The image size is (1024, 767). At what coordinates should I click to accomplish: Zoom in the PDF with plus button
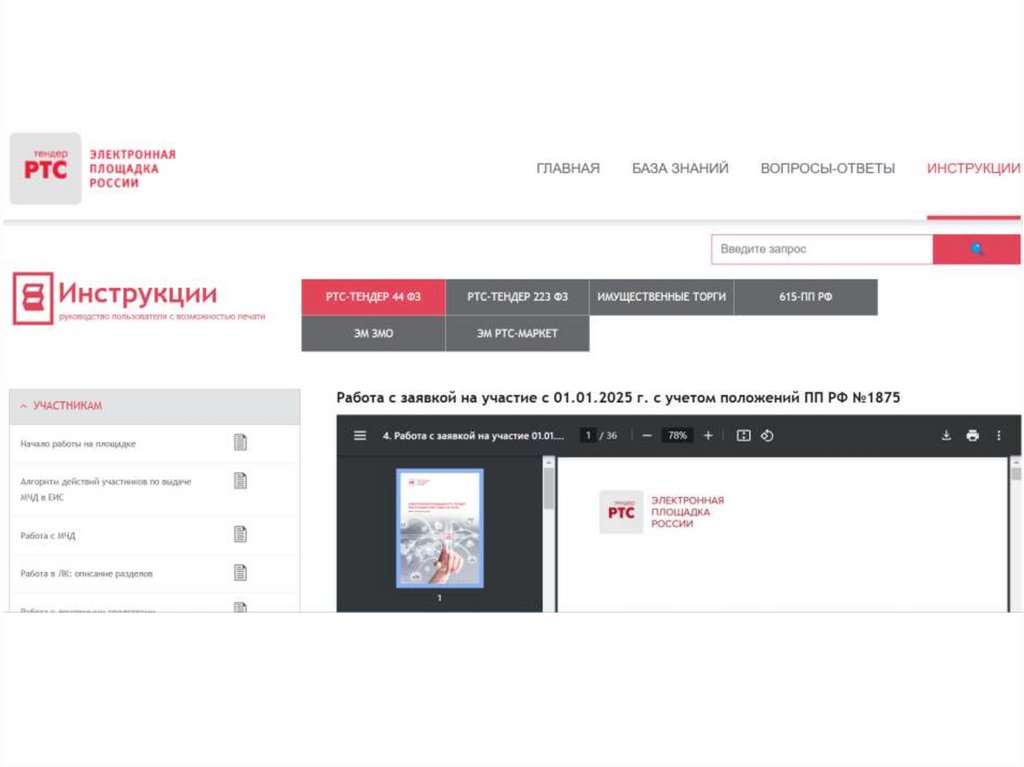pyautogui.click(x=708, y=436)
